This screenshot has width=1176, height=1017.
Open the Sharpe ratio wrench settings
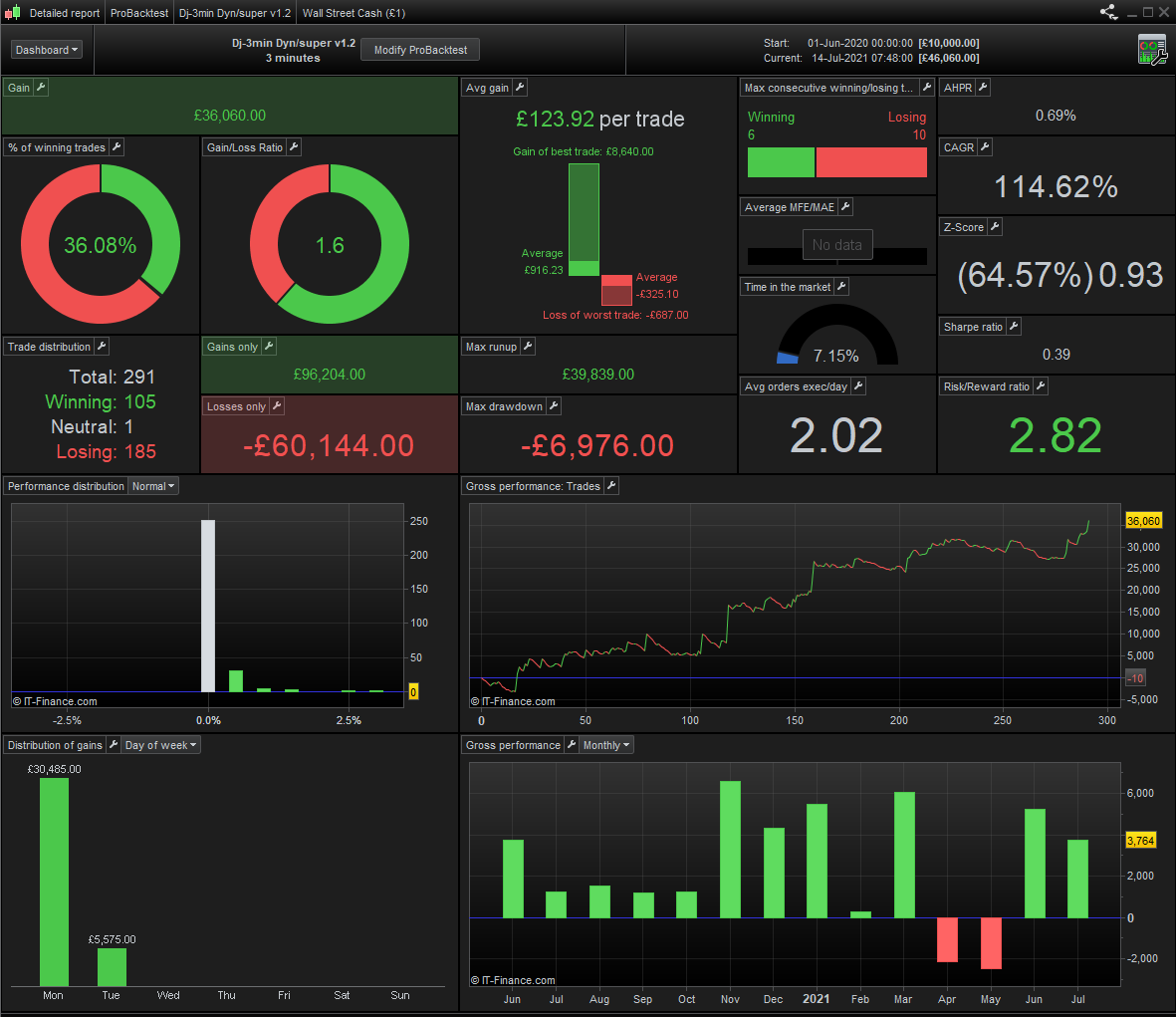coord(1014,327)
